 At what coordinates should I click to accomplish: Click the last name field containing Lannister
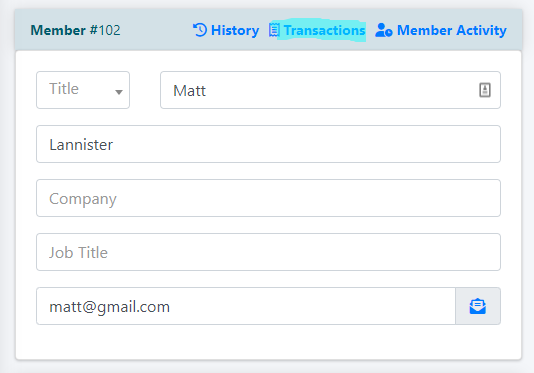pyautogui.click(x=268, y=144)
